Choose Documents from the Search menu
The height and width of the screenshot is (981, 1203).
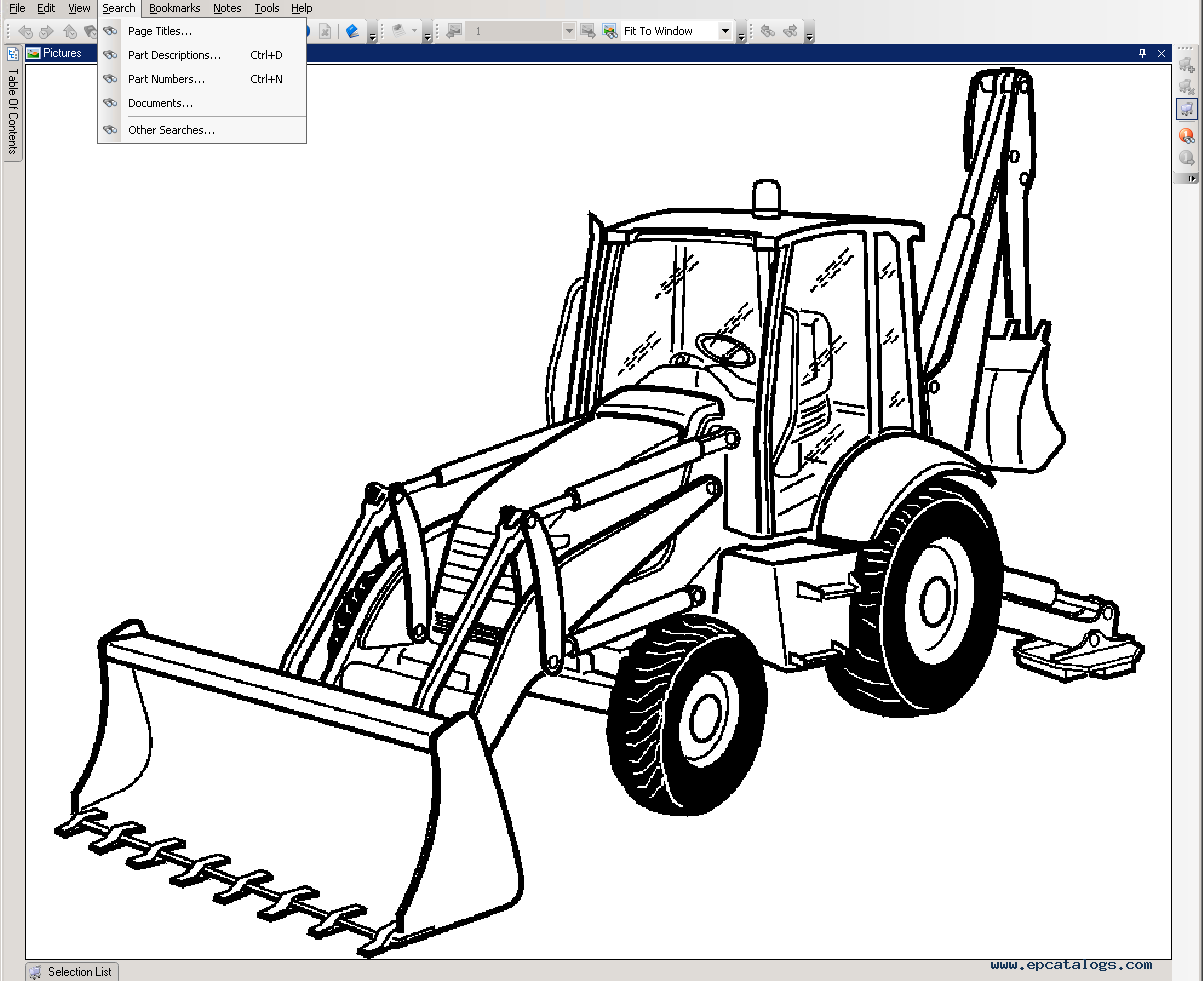pos(202,103)
